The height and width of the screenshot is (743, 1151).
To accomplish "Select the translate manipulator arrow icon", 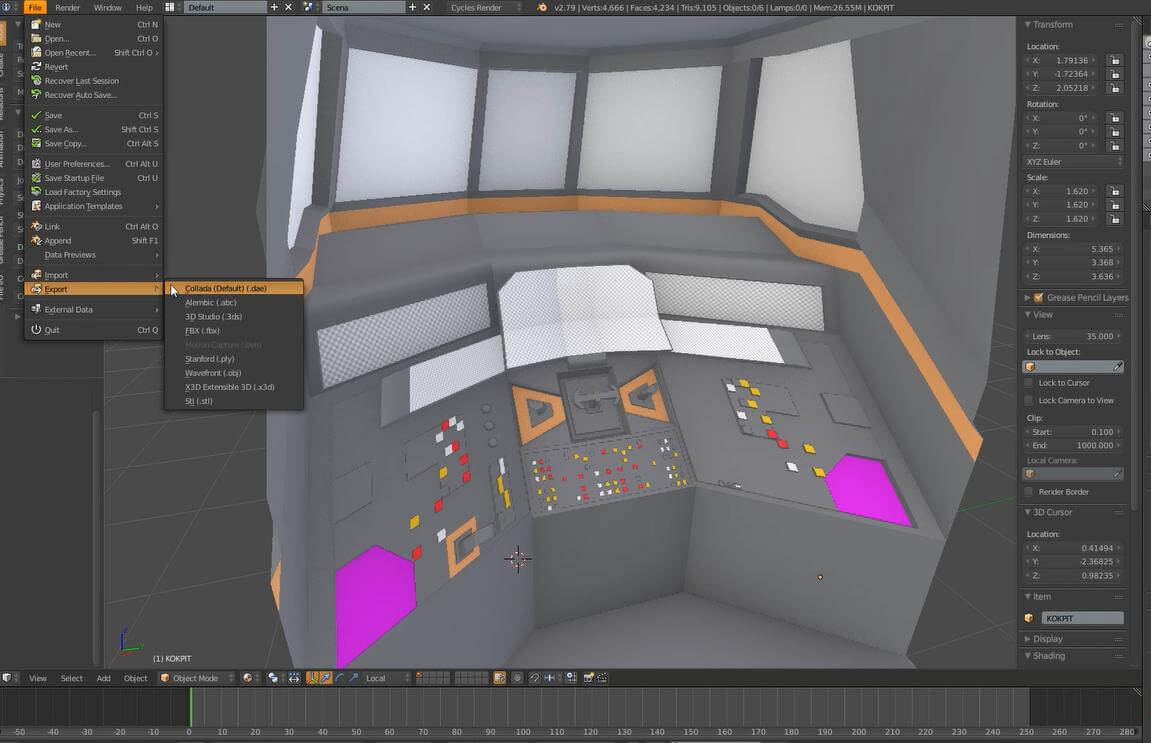I will 326,678.
